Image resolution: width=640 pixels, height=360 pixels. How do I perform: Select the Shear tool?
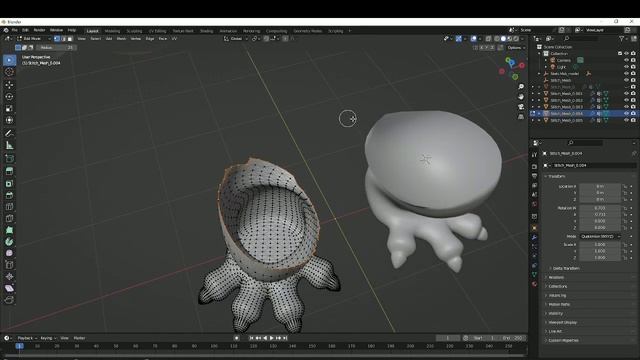click(x=9, y=288)
